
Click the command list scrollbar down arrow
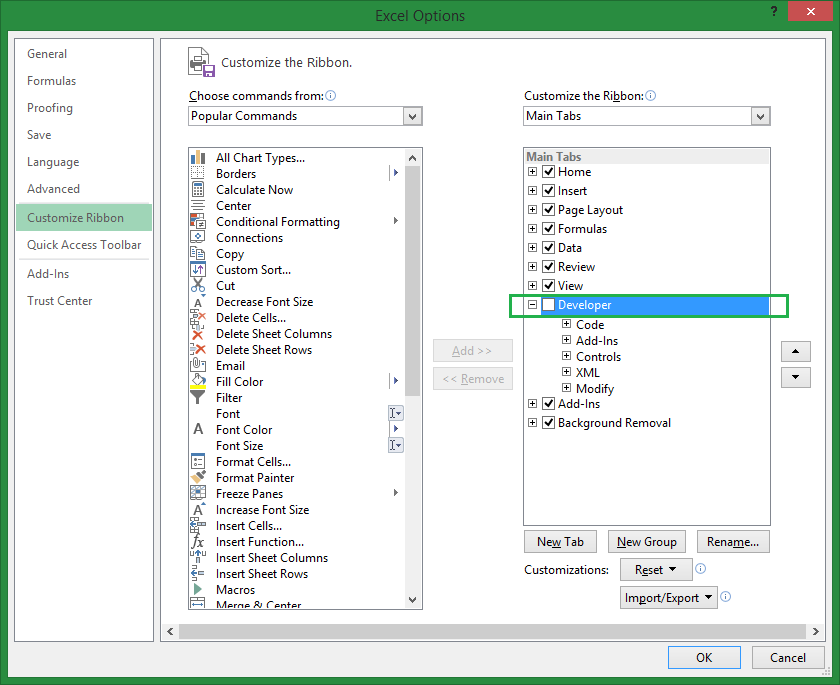[412, 600]
